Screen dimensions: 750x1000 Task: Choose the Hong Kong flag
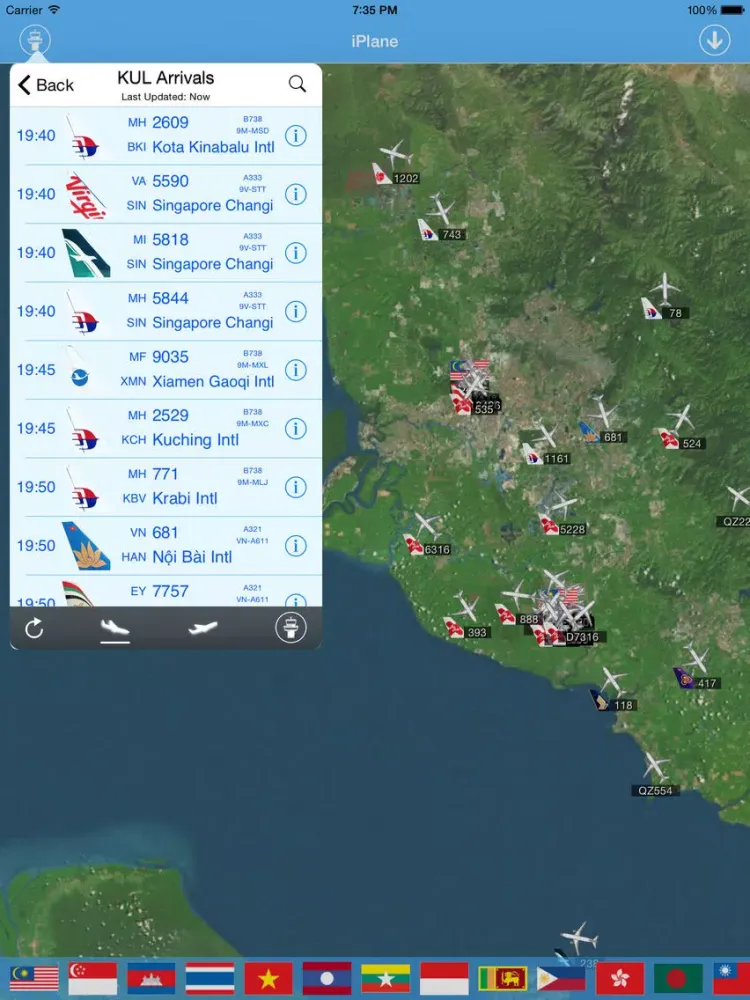621,978
